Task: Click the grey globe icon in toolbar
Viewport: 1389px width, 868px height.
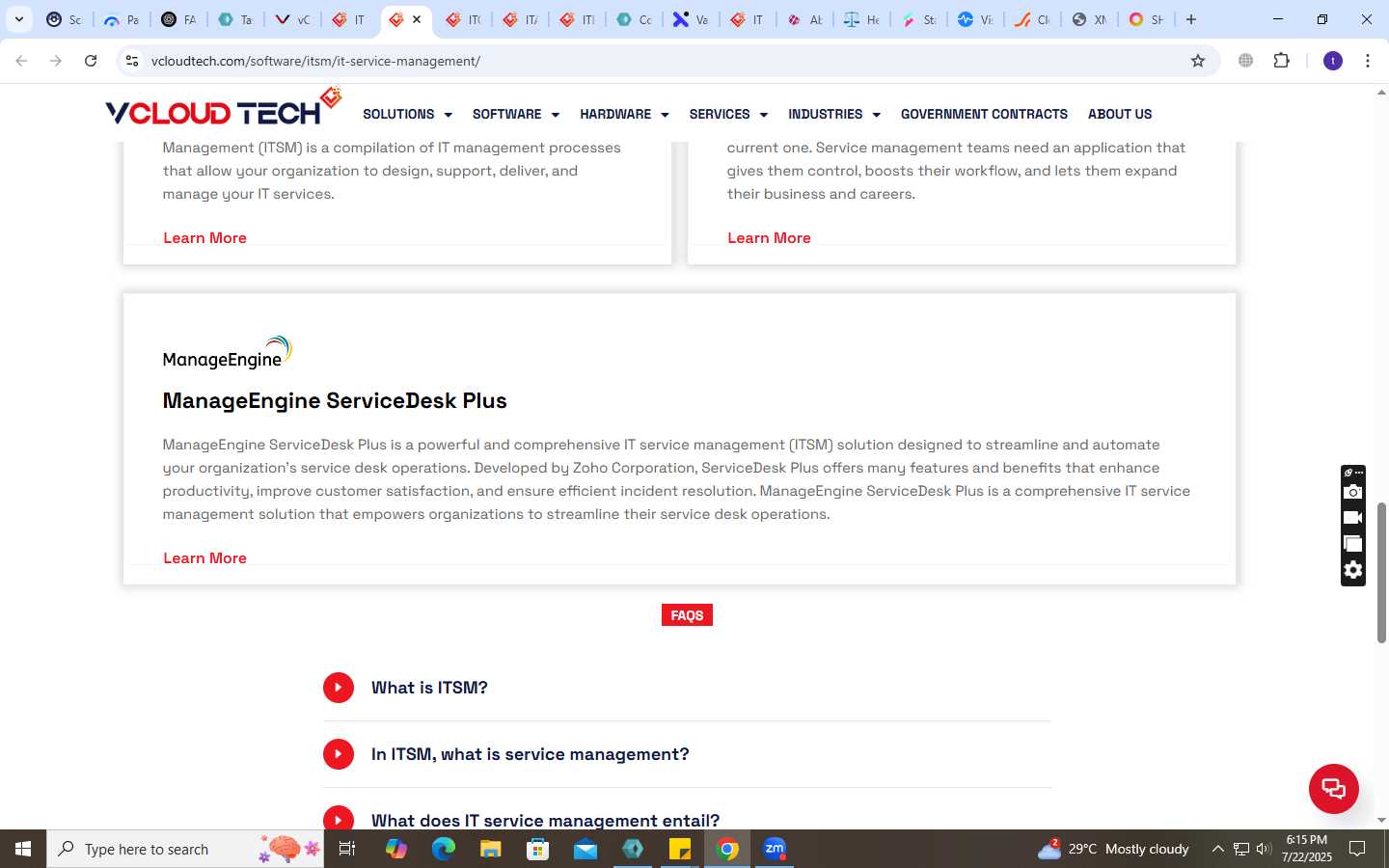Action: click(x=1246, y=61)
